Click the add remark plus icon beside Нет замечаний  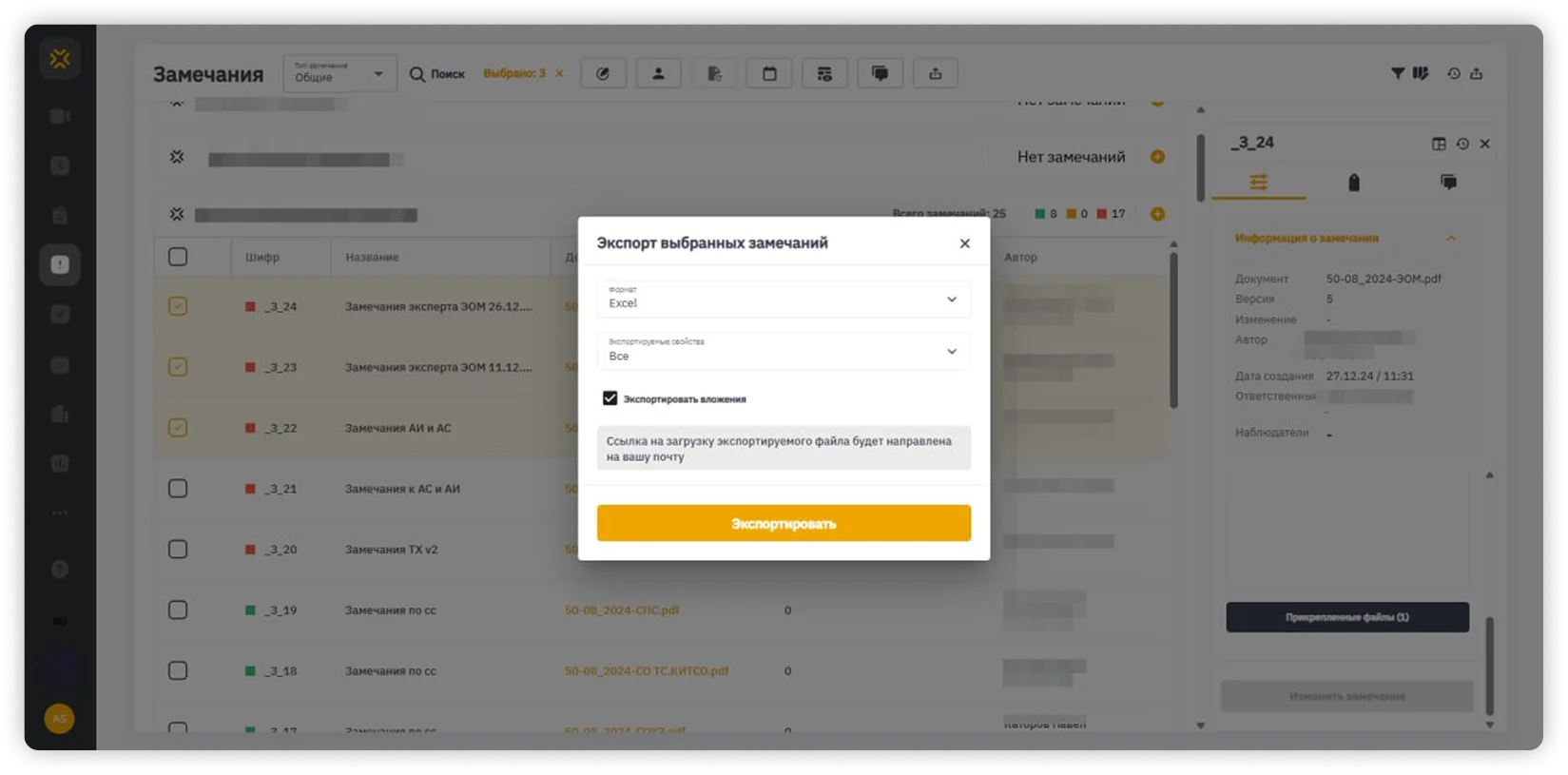tap(1157, 157)
